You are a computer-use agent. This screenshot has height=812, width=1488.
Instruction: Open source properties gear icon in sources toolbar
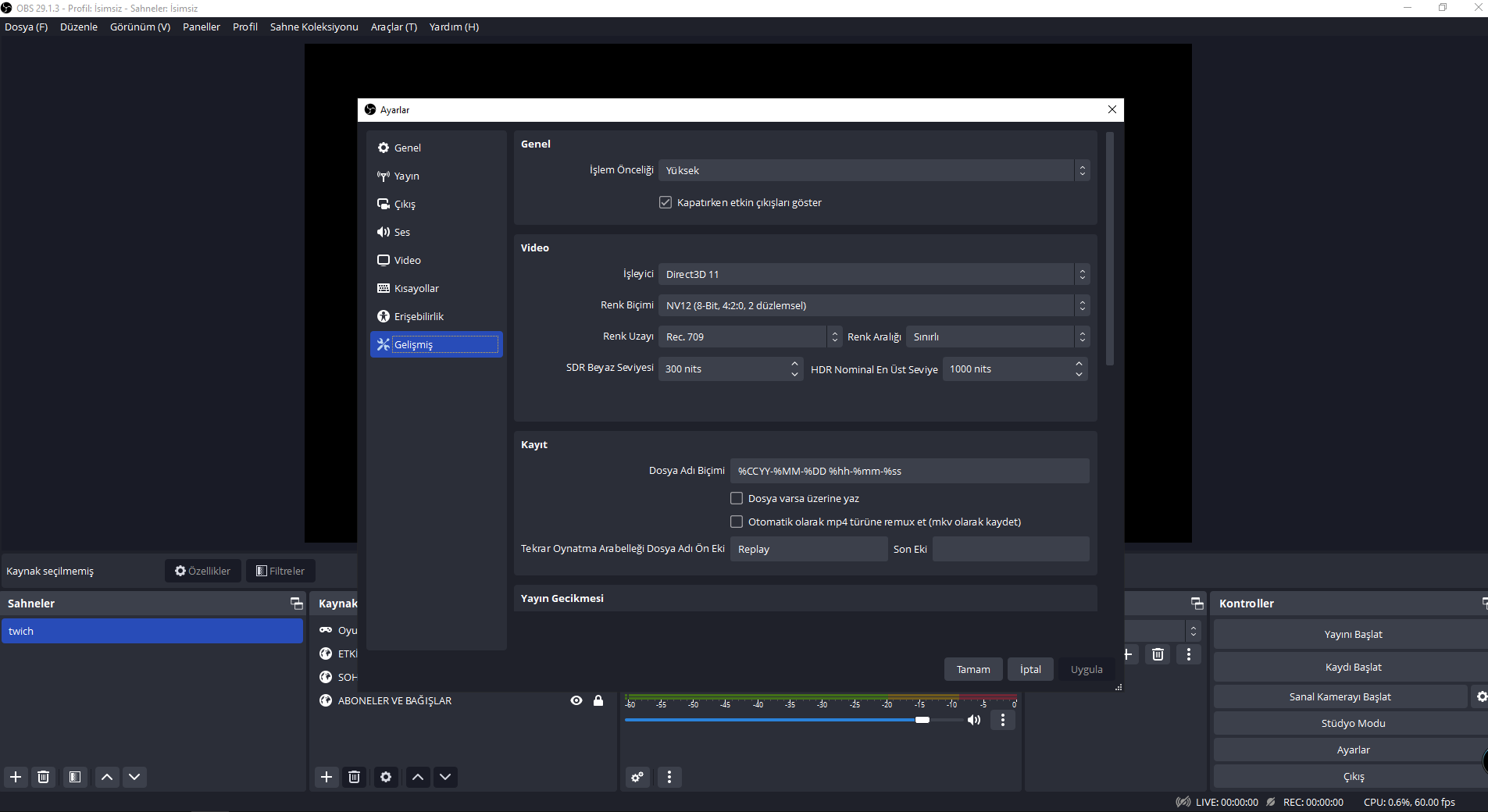[x=386, y=777]
